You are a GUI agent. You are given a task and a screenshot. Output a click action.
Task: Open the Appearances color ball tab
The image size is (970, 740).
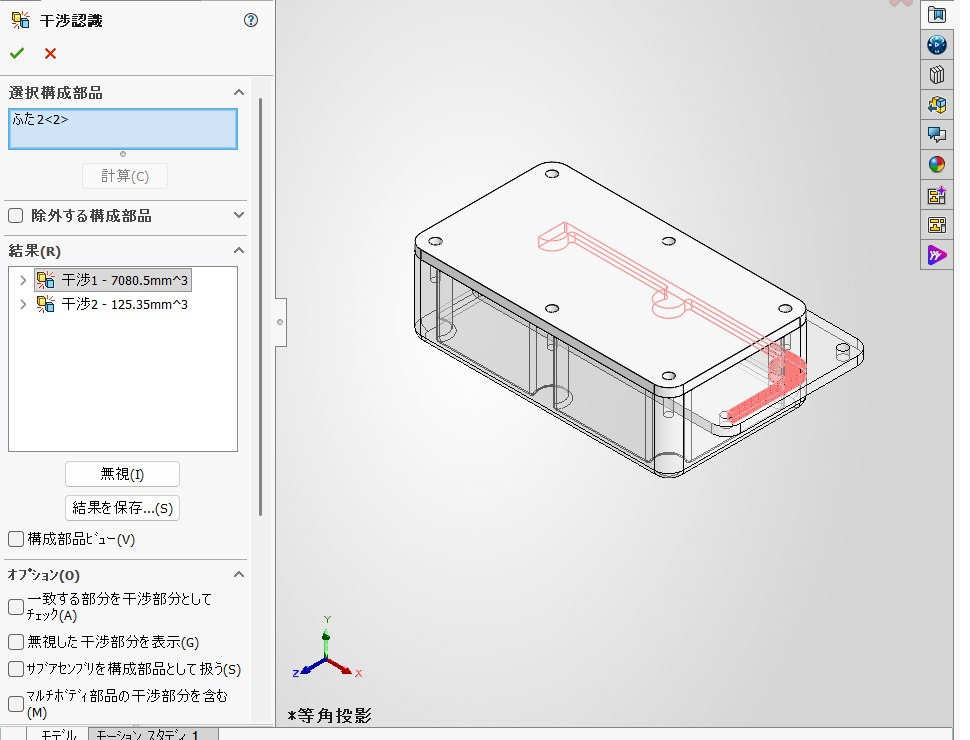(937, 165)
